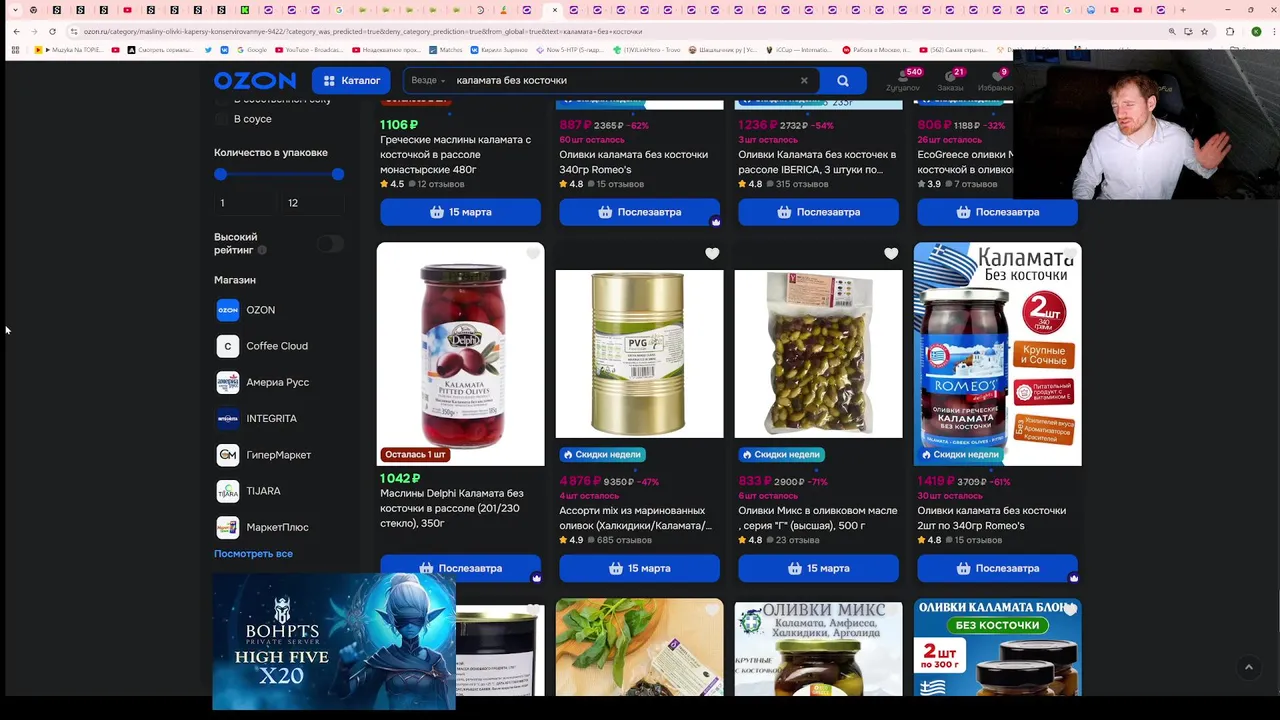Open the Каталог menu
1280x720 pixels.
351,80
